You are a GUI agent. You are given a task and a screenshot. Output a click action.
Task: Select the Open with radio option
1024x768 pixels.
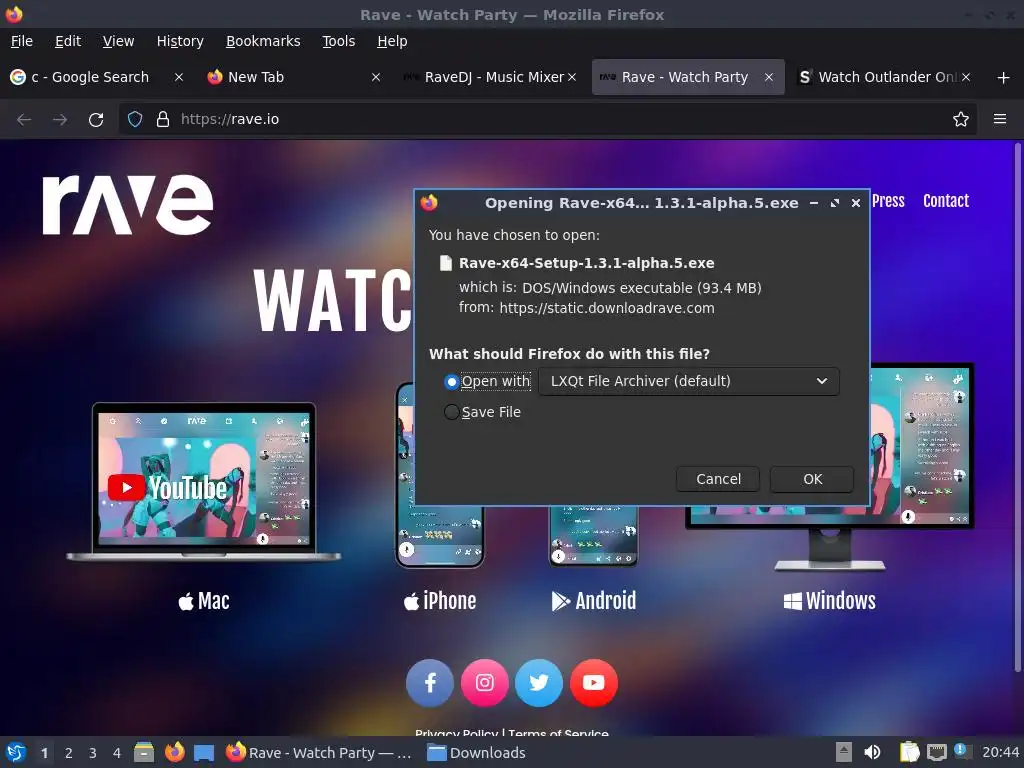click(x=451, y=381)
